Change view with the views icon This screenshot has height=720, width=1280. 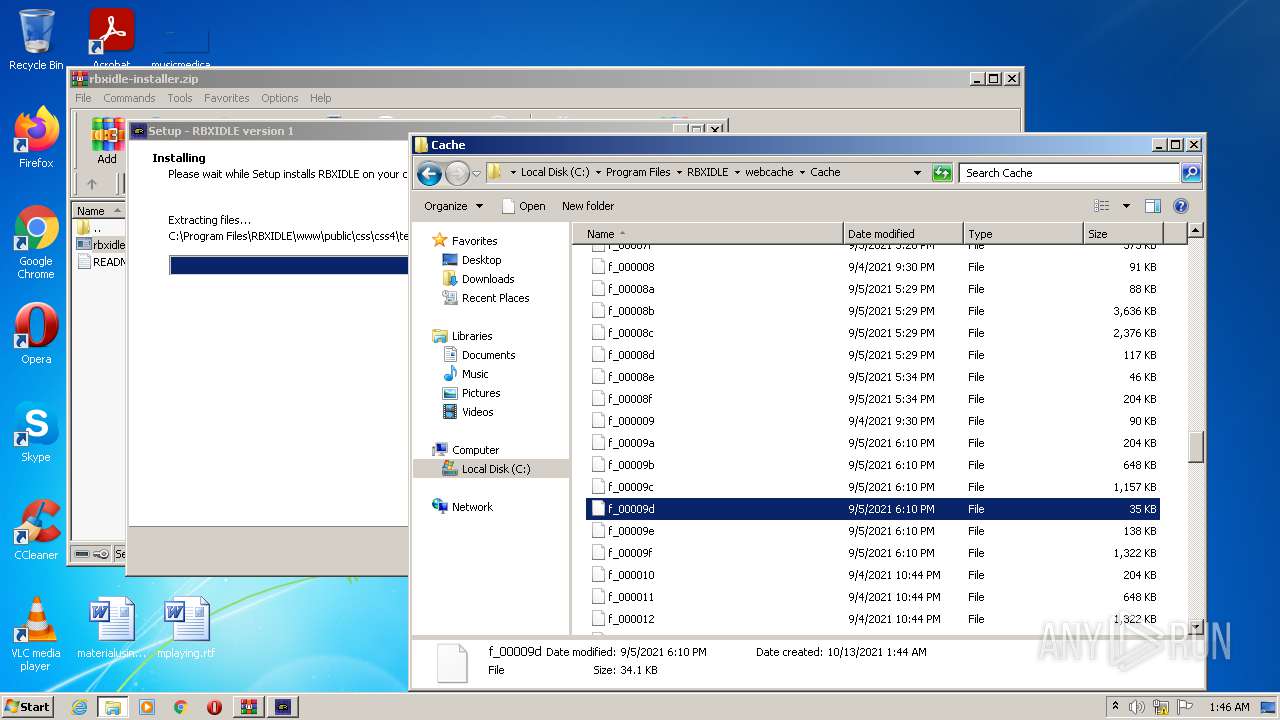click(1102, 206)
